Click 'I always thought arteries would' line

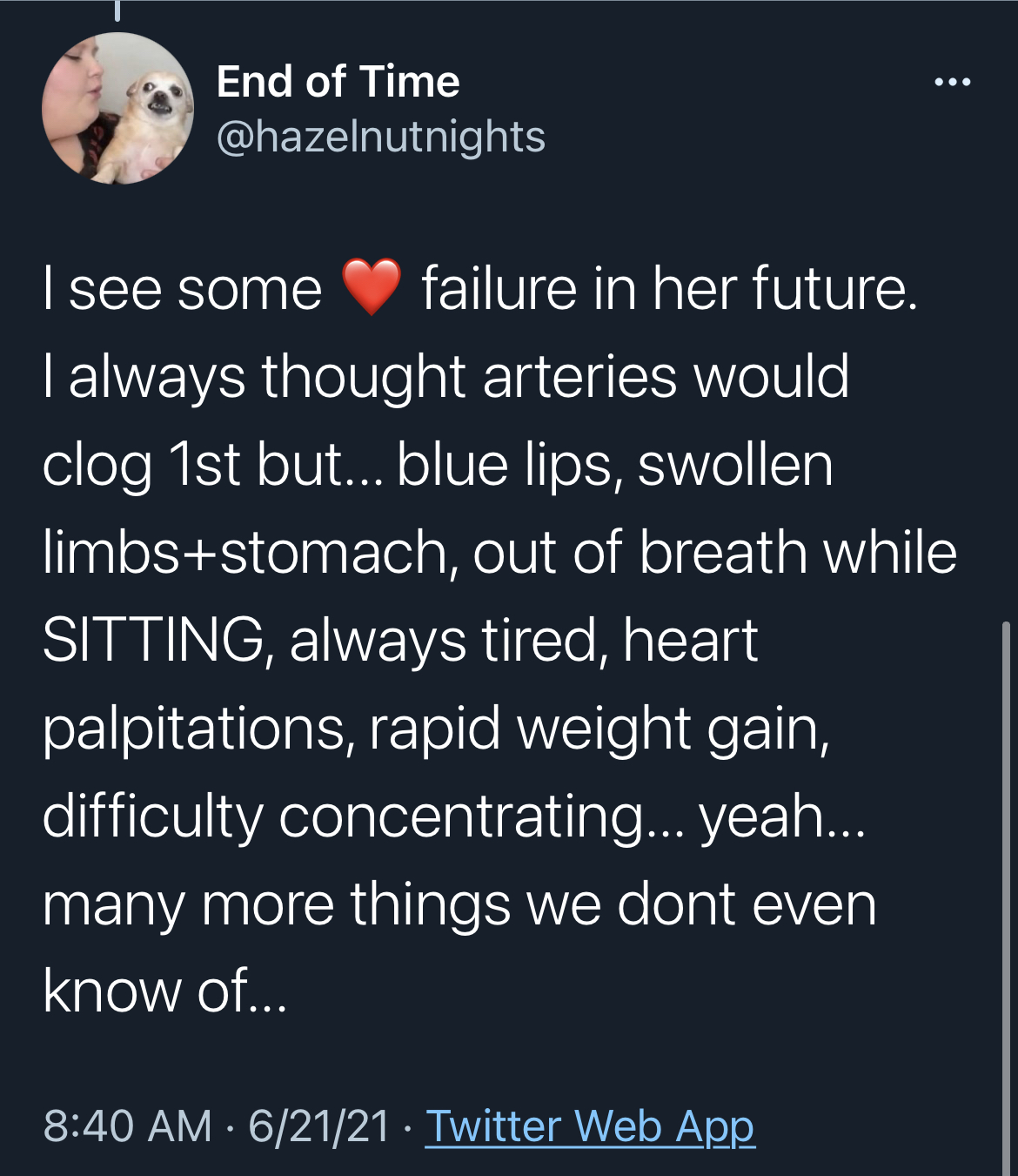pyautogui.click(x=446, y=378)
